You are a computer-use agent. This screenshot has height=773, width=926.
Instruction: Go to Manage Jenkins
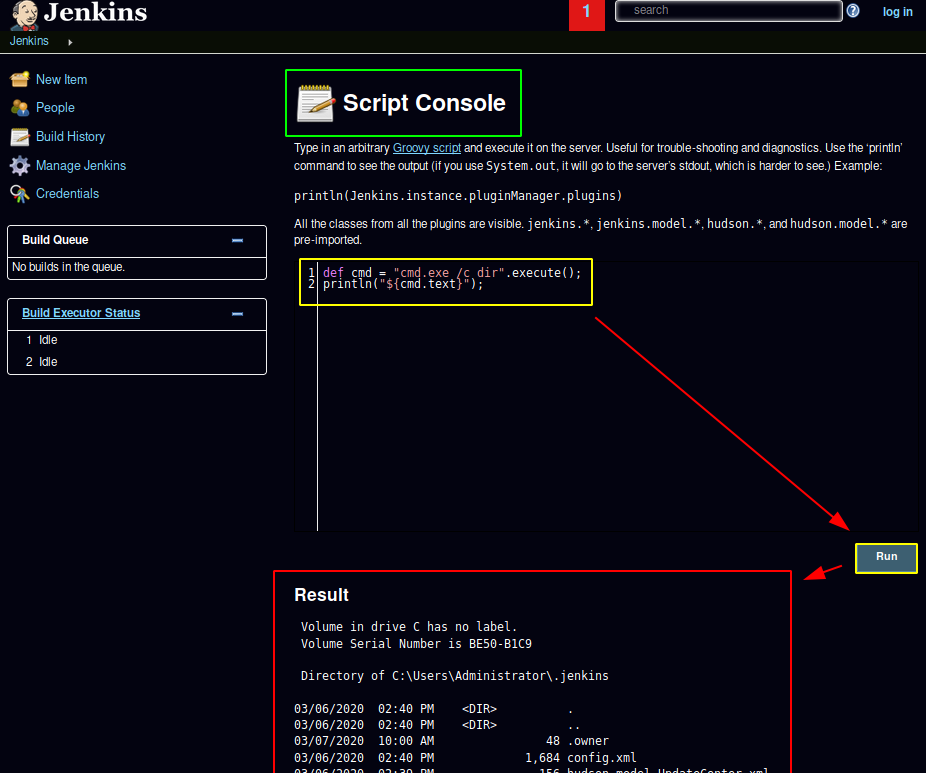point(81,165)
